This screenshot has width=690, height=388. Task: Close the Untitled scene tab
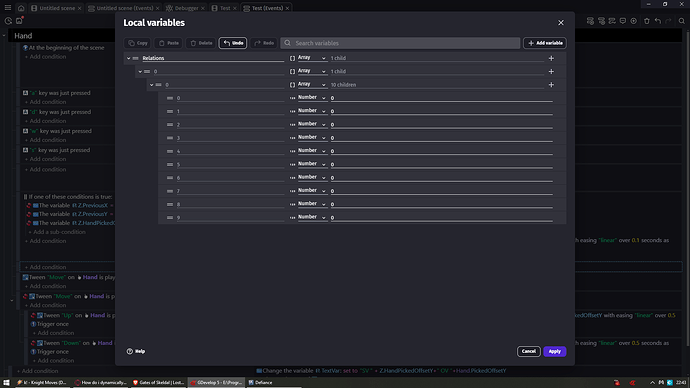79,8
